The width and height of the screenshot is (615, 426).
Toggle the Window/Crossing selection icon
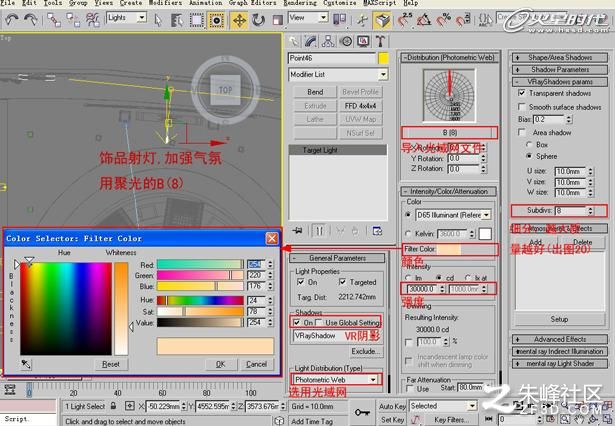[216, 20]
